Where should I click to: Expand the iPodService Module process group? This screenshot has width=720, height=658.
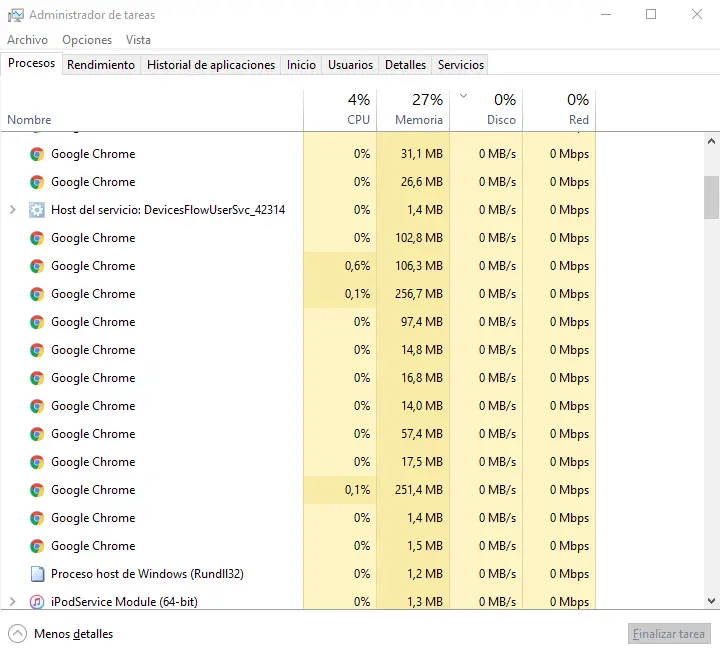tap(12, 602)
